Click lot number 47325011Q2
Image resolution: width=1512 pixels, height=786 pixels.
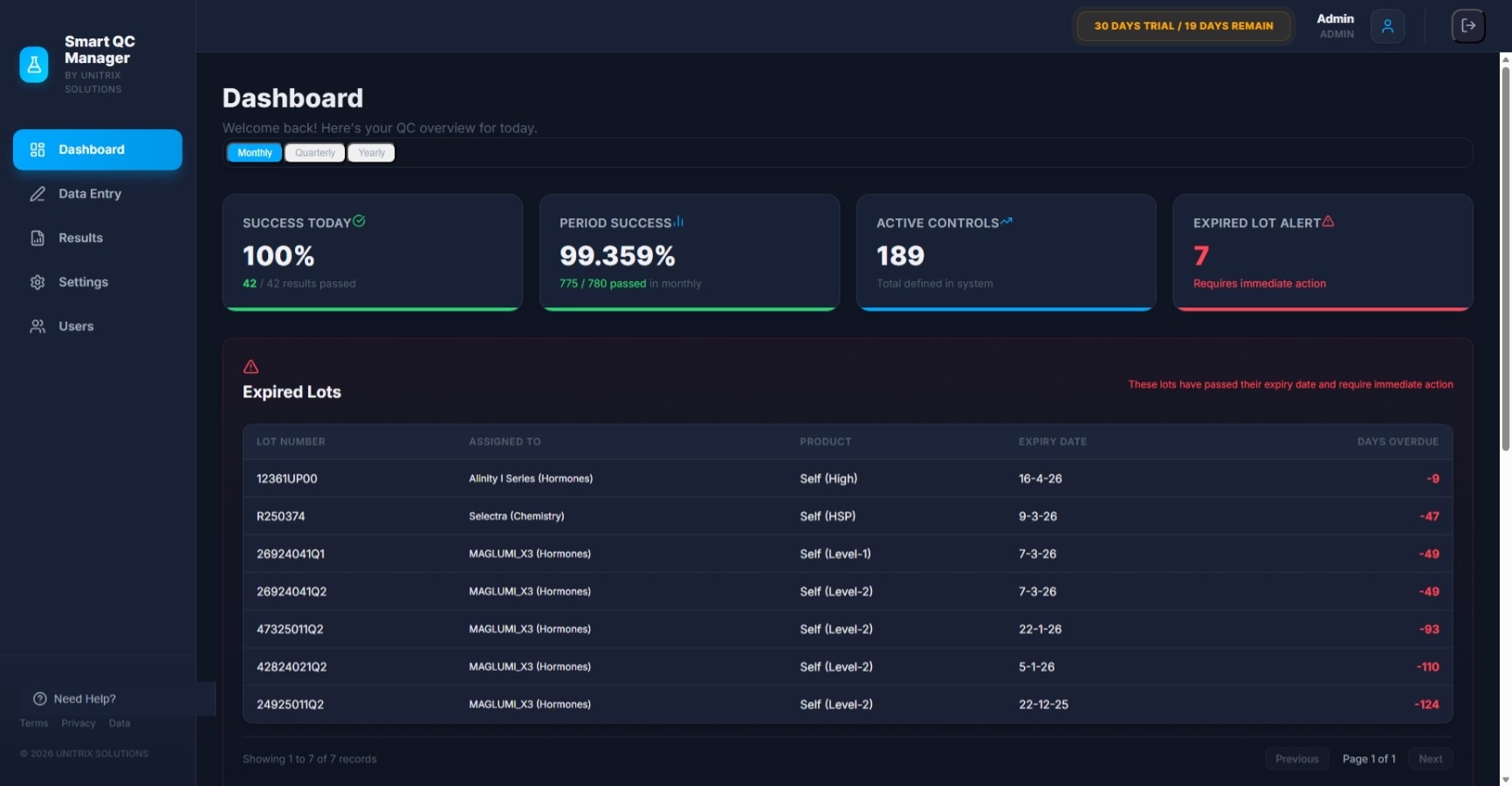pos(290,629)
